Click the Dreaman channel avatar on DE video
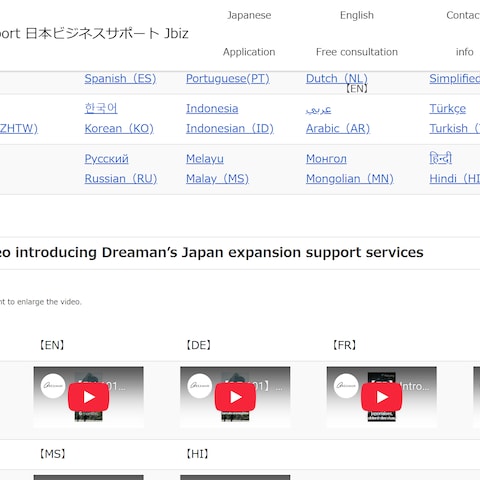This screenshot has height=480, width=480. (x=200, y=386)
